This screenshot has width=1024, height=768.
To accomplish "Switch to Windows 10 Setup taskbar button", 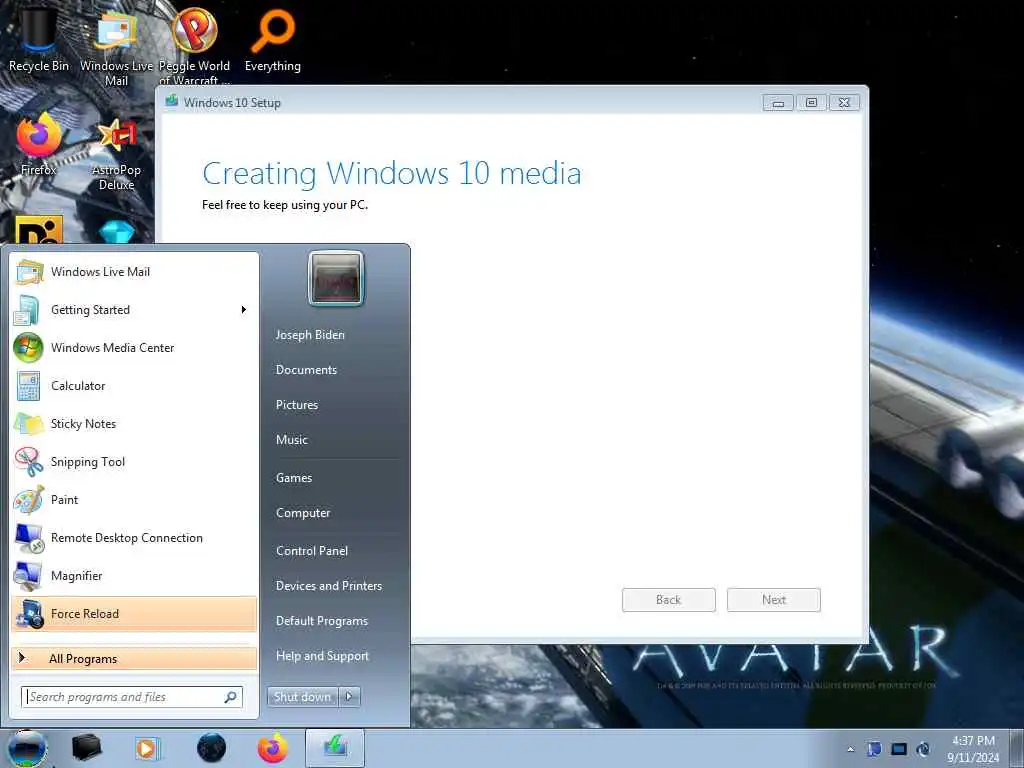I will (x=335, y=748).
